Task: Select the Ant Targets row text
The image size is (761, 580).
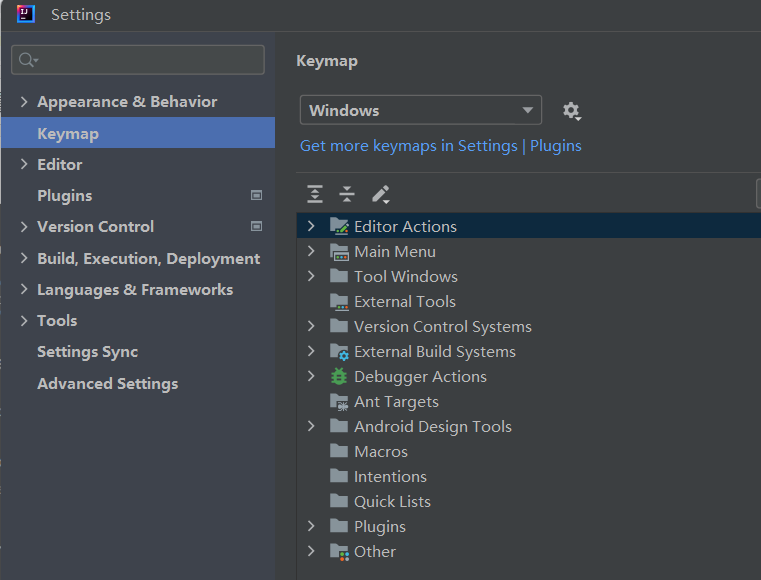Action: (397, 402)
